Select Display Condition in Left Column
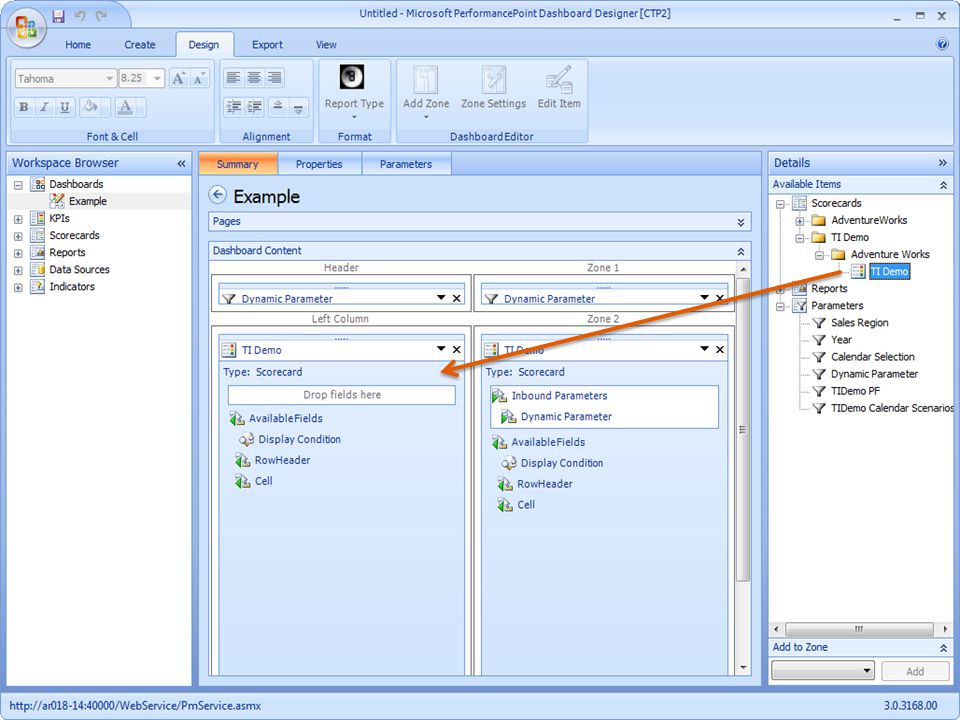 pos(299,439)
